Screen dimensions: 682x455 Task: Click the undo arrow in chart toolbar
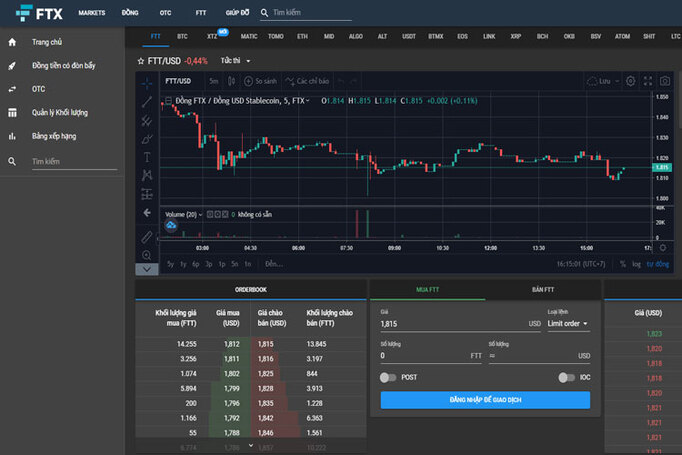pos(341,81)
